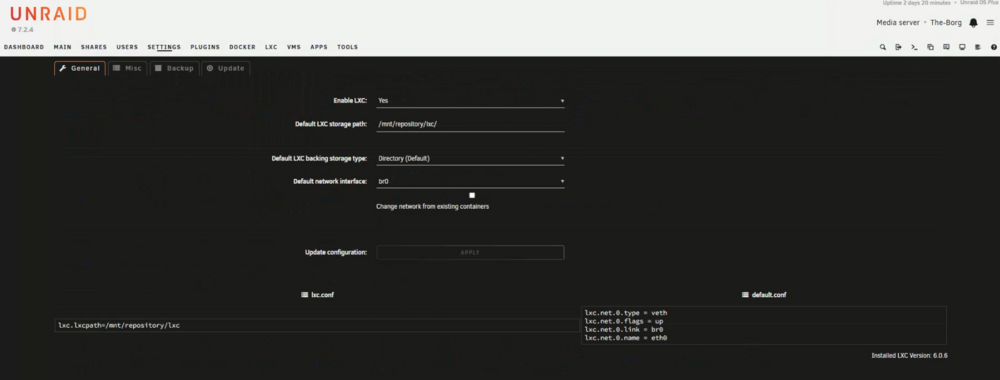Click the uptime text
The height and width of the screenshot is (380, 1000).
(x=916, y=3)
